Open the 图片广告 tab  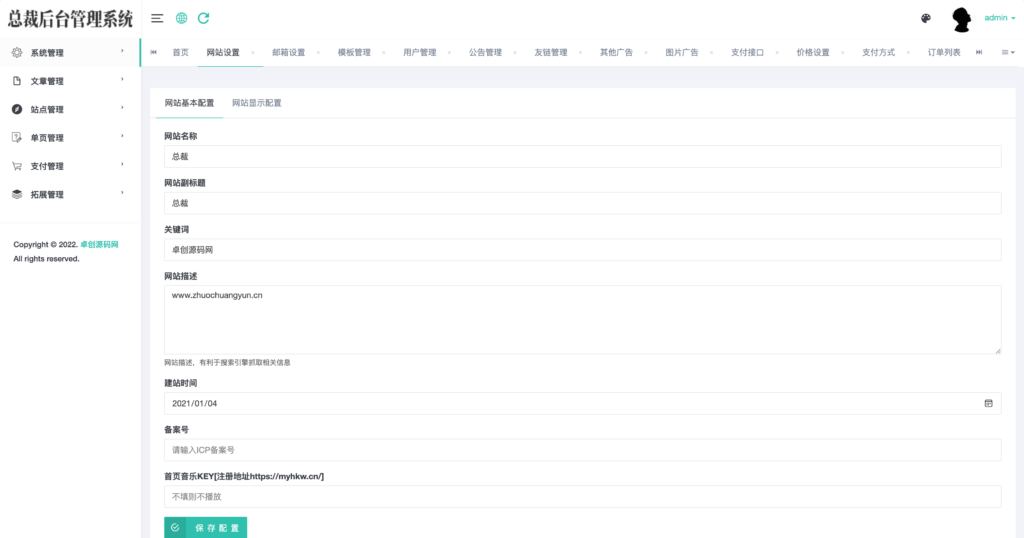(x=682, y=52)
